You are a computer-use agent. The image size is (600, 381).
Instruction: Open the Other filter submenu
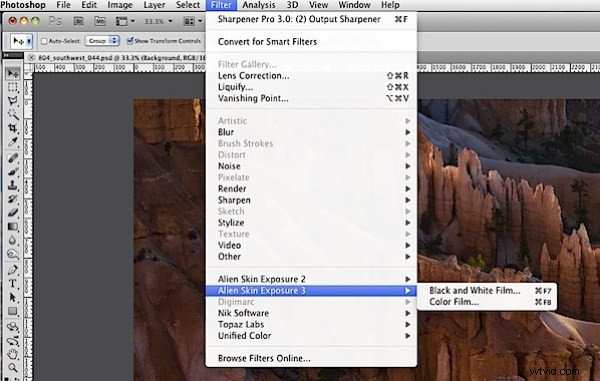pos(311,257)
